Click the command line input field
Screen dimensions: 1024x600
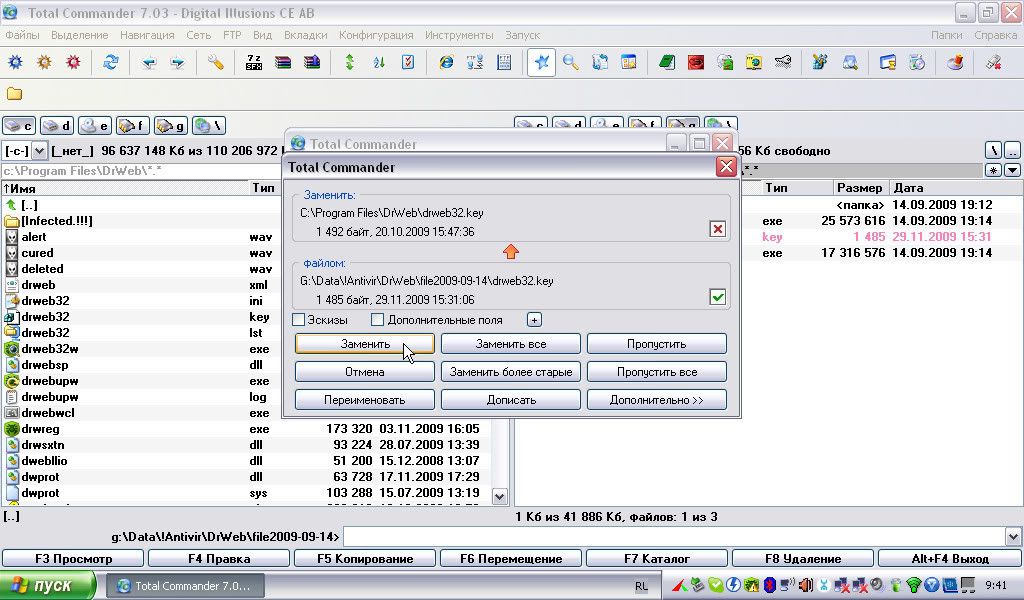click(x=674, y=537)
